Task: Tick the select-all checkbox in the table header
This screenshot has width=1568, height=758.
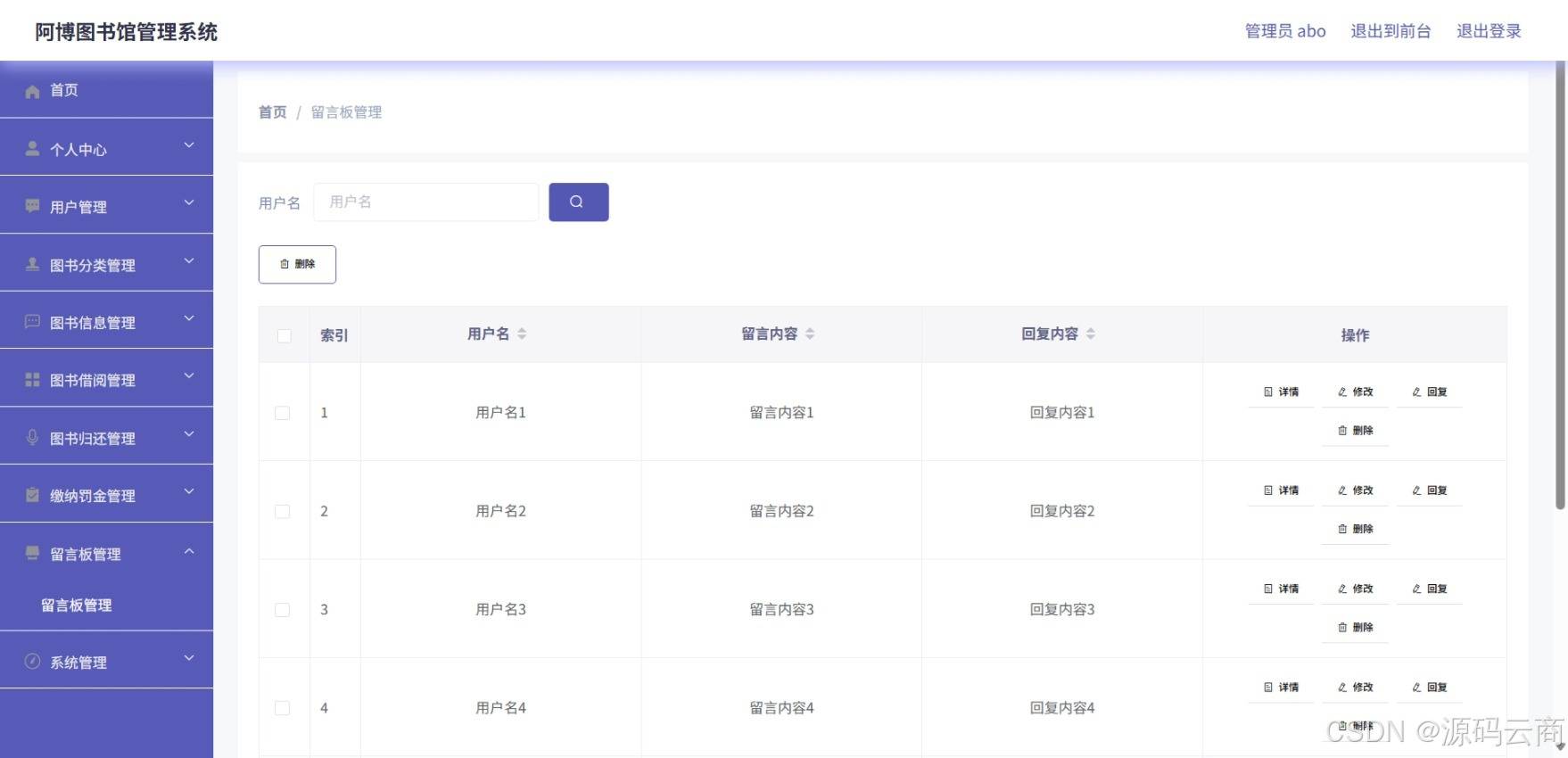Action: click(x=284, y=335)
